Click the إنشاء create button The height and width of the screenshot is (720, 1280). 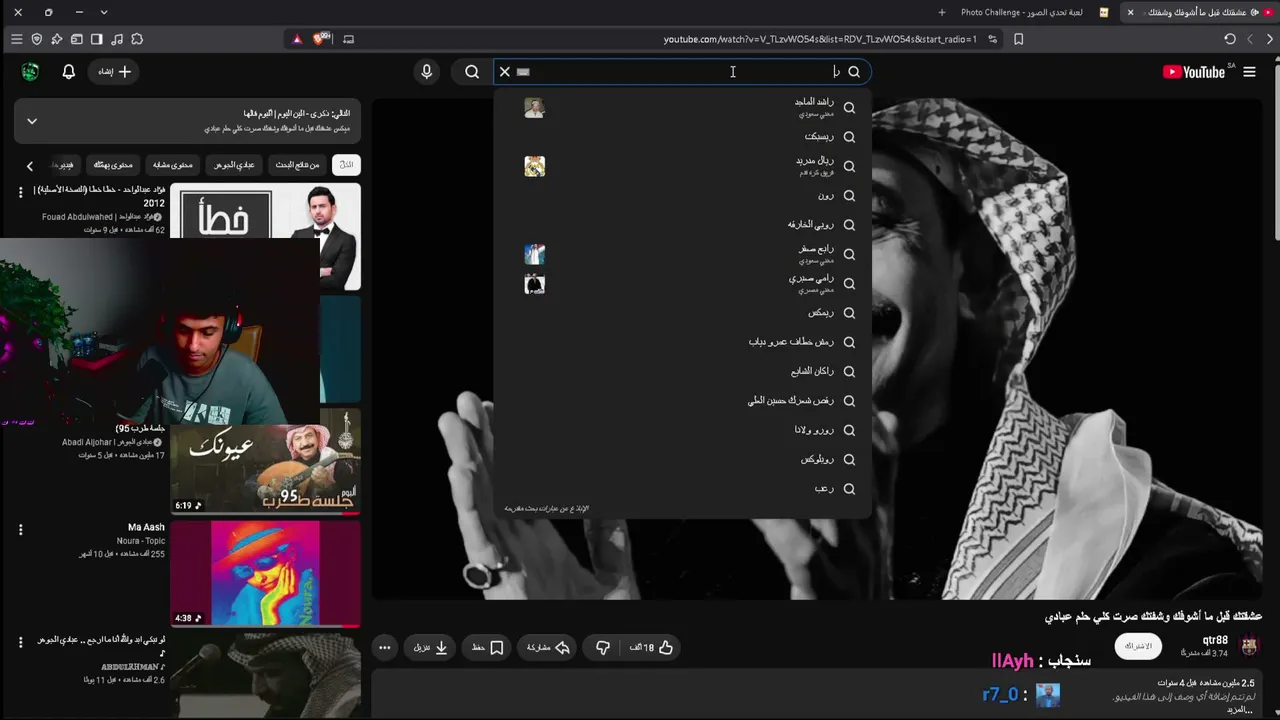114,72
